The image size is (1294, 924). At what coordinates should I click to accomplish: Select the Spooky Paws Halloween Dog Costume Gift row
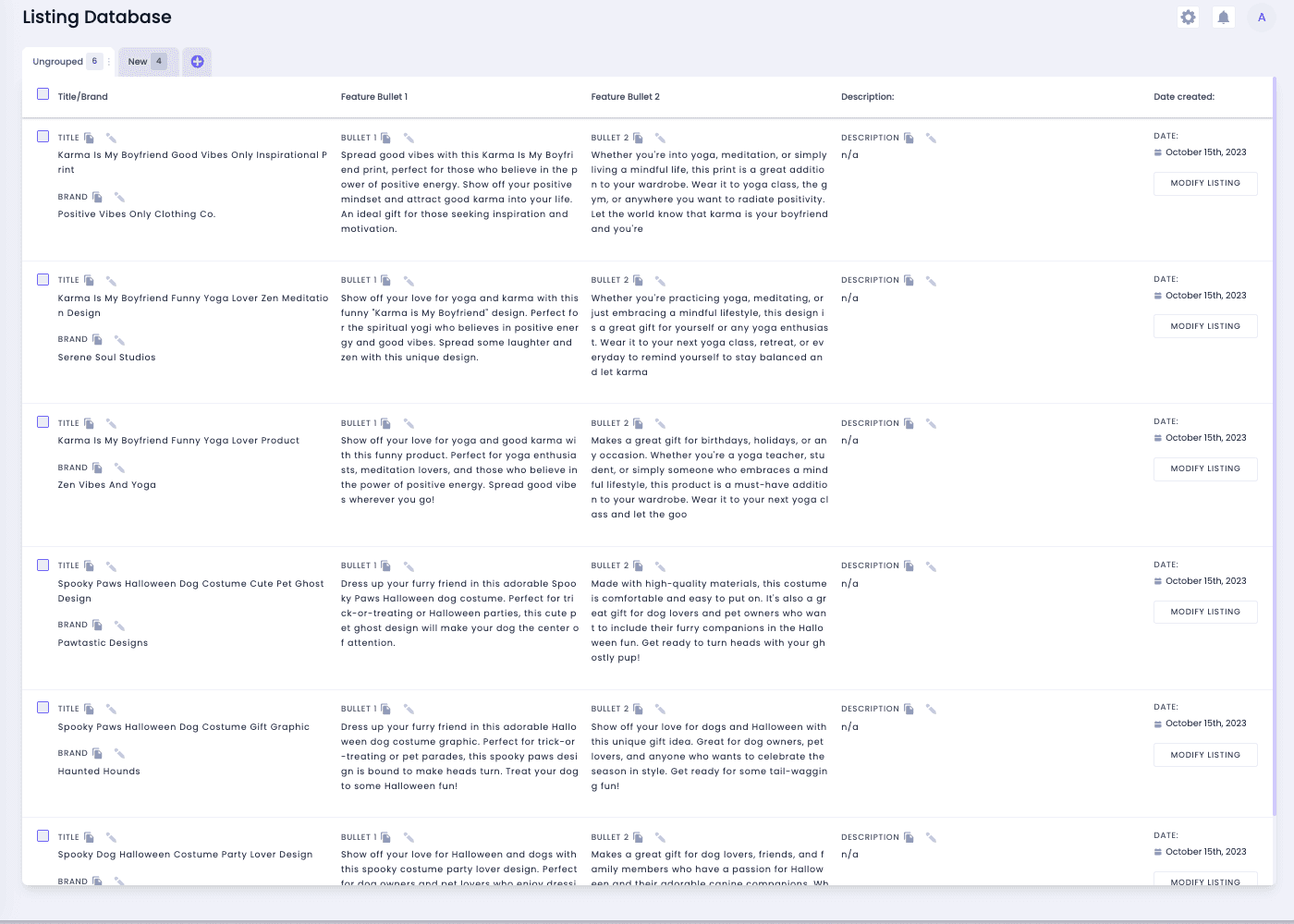pyautogui.click(x=43, y=707)
